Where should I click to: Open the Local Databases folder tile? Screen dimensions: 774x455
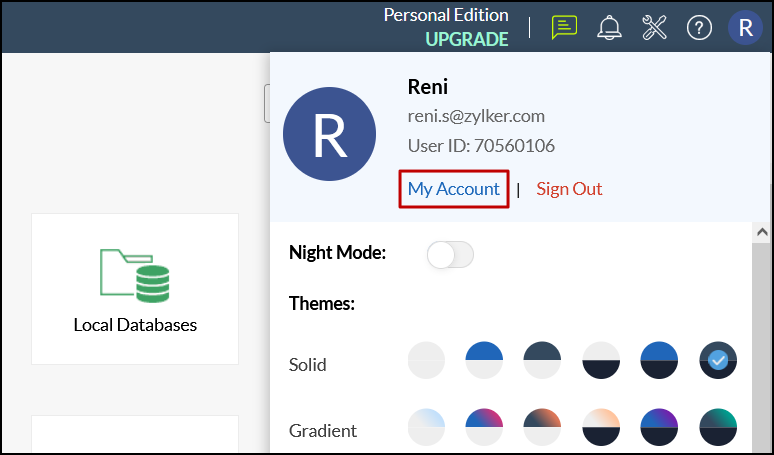[x=135, y=288]
